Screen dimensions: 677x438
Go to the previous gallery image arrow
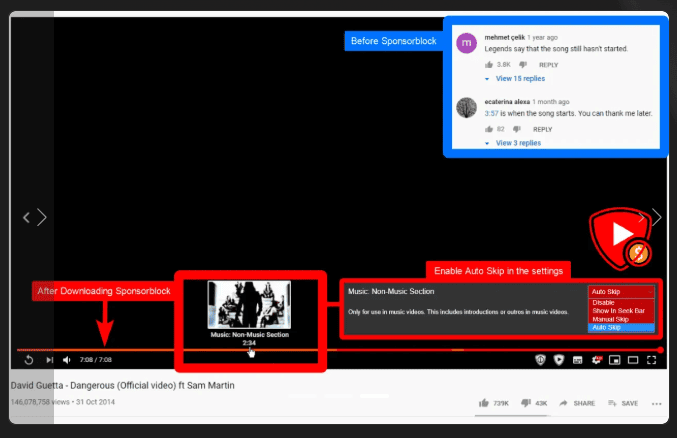point(26,217)
